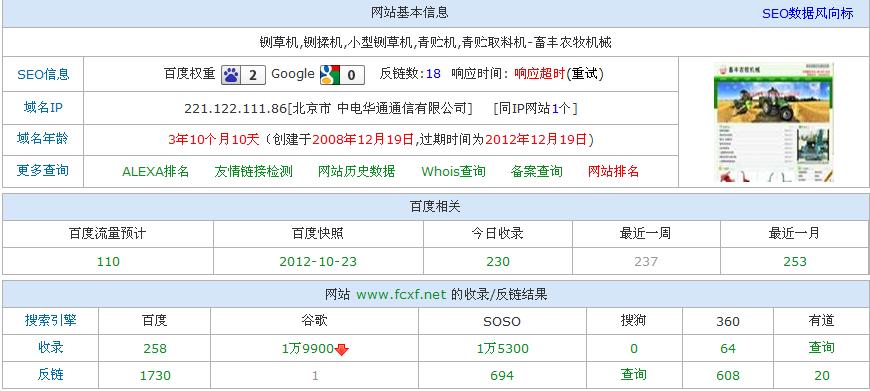Click the 反链数 value 18
This screenshot has width=870, height=391.
(x=433, y=74)
